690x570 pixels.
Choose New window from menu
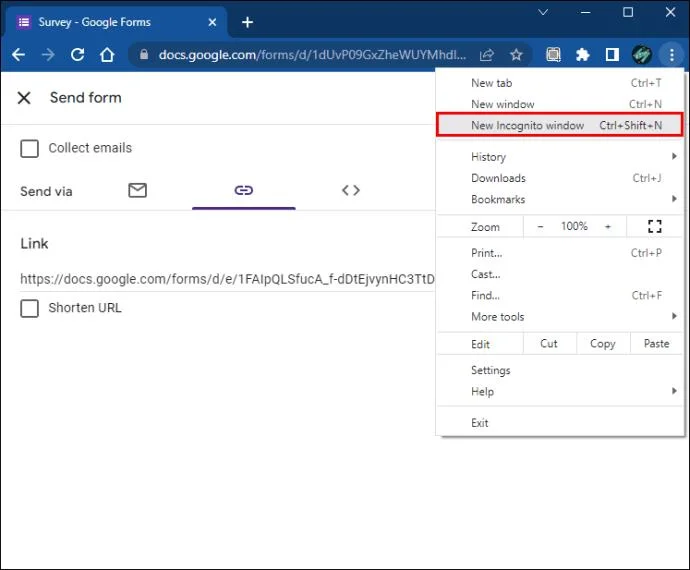point(560,104)
